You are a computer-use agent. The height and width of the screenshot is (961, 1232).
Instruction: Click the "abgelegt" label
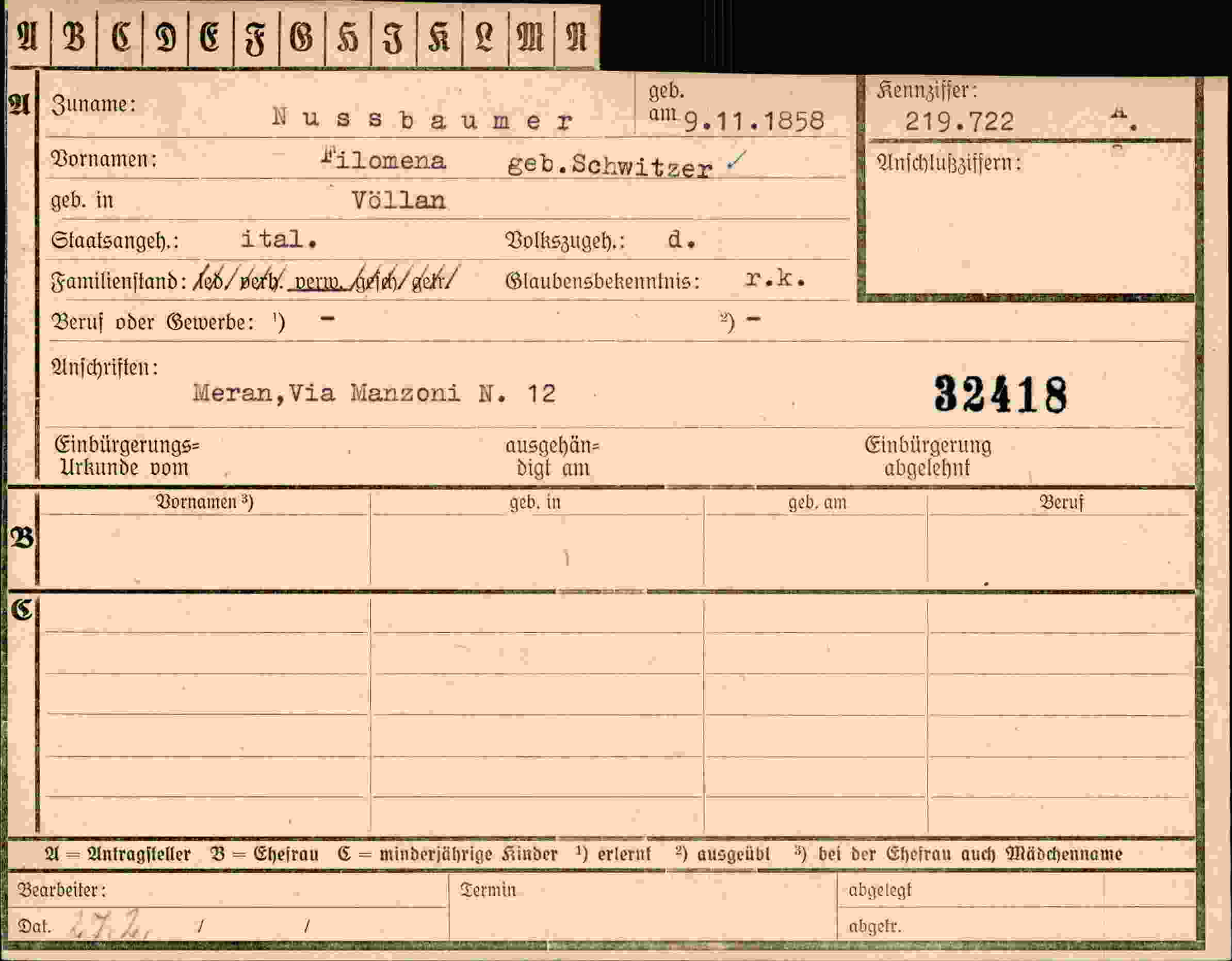[880, 891]
